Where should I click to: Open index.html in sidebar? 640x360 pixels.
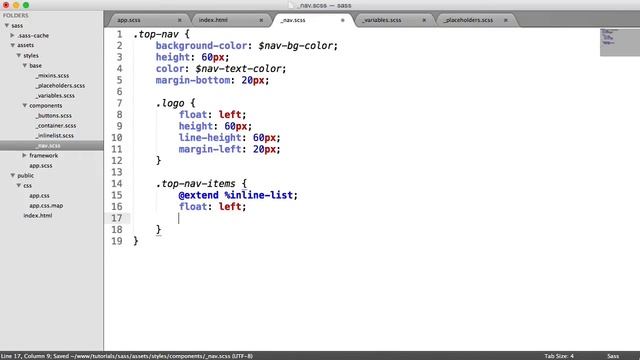click(x=38, y=216)
